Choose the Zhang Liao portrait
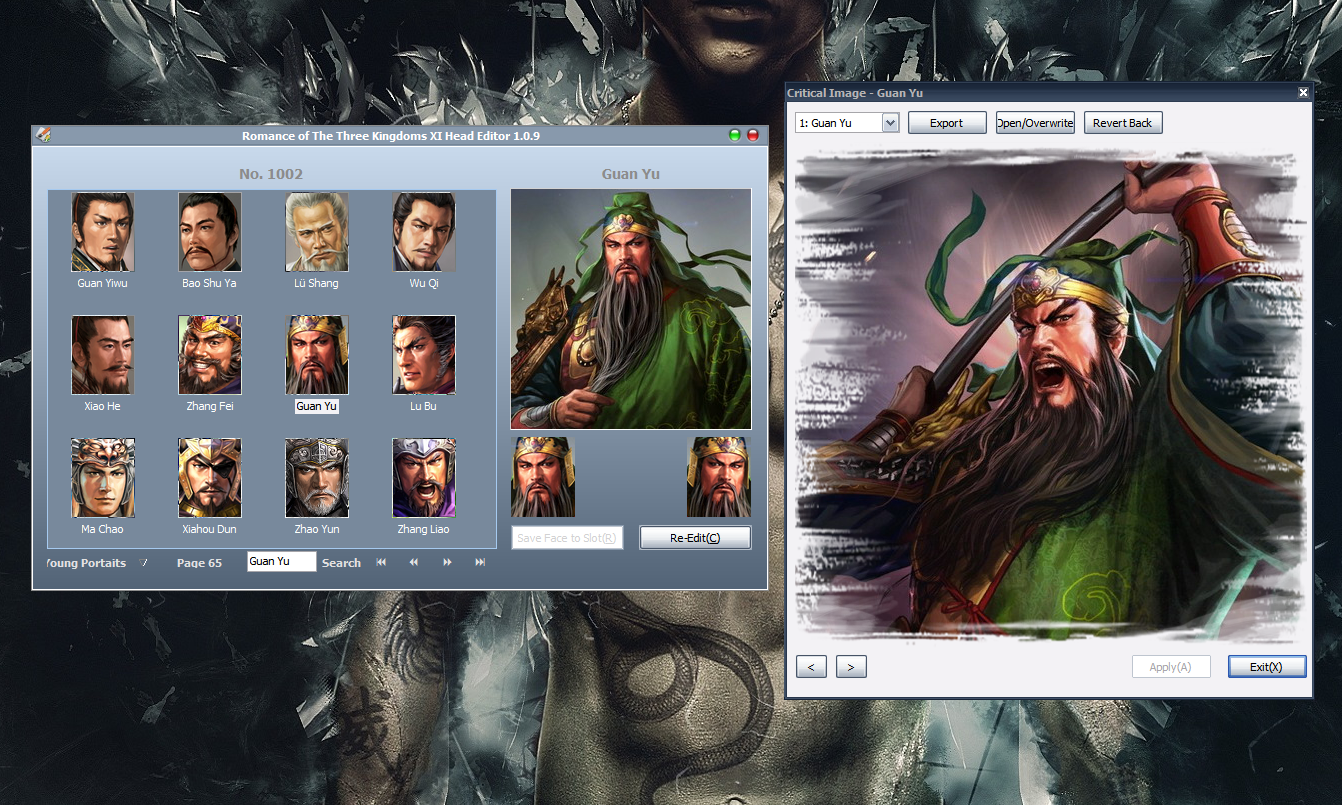 (x=424, y=478)
